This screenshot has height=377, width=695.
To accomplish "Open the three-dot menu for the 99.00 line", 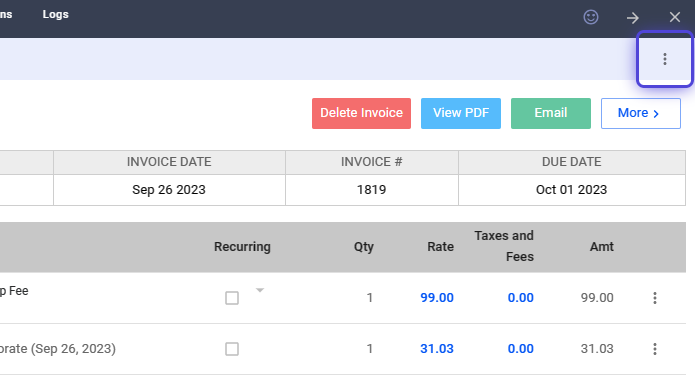I will (x=655, y=298).
